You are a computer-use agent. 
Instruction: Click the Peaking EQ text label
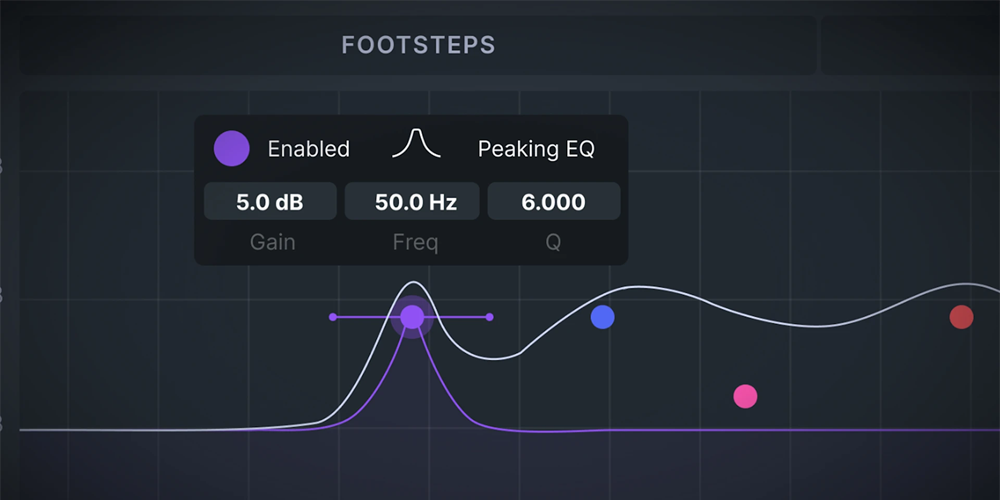click(536, 149)
